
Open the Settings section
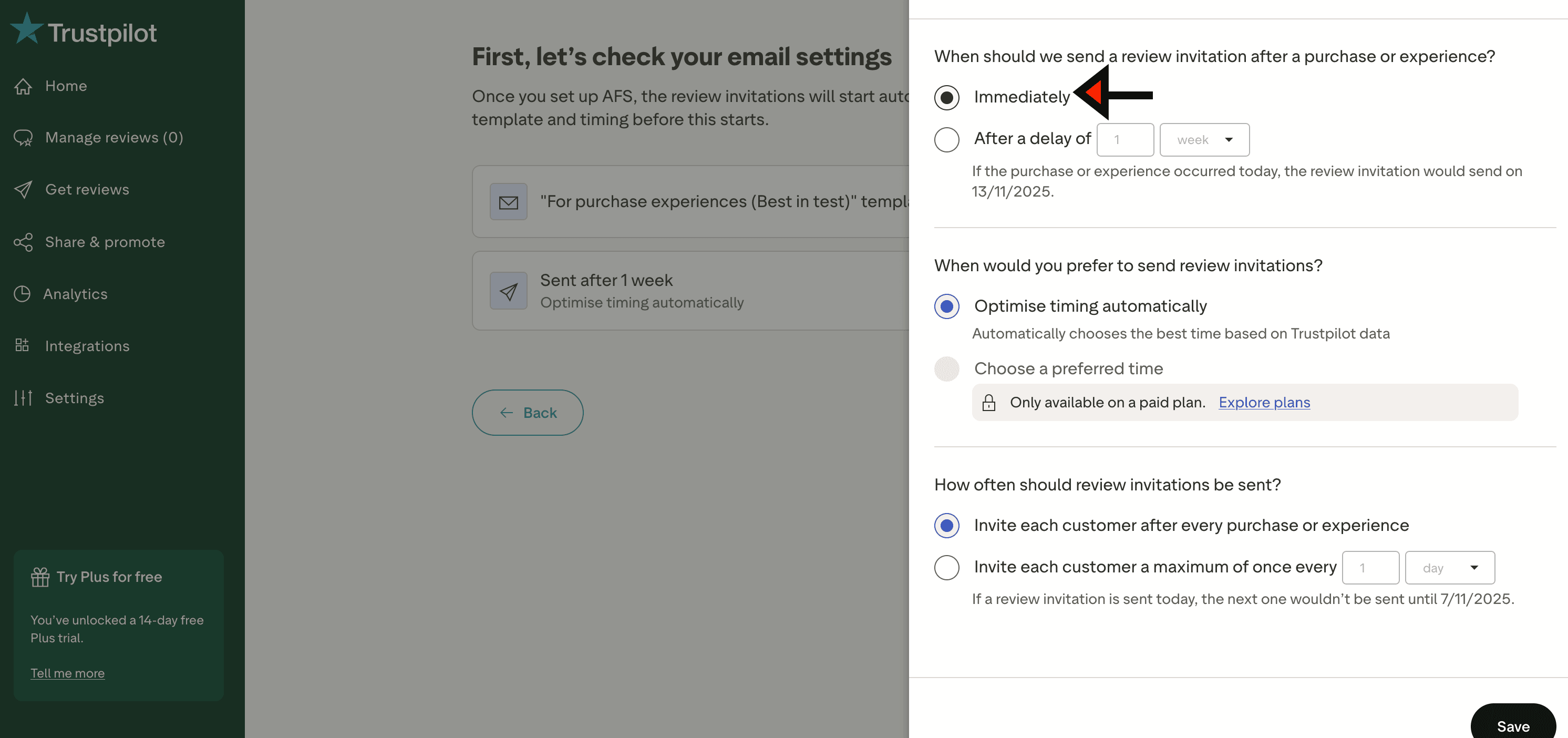pos(74,397)
